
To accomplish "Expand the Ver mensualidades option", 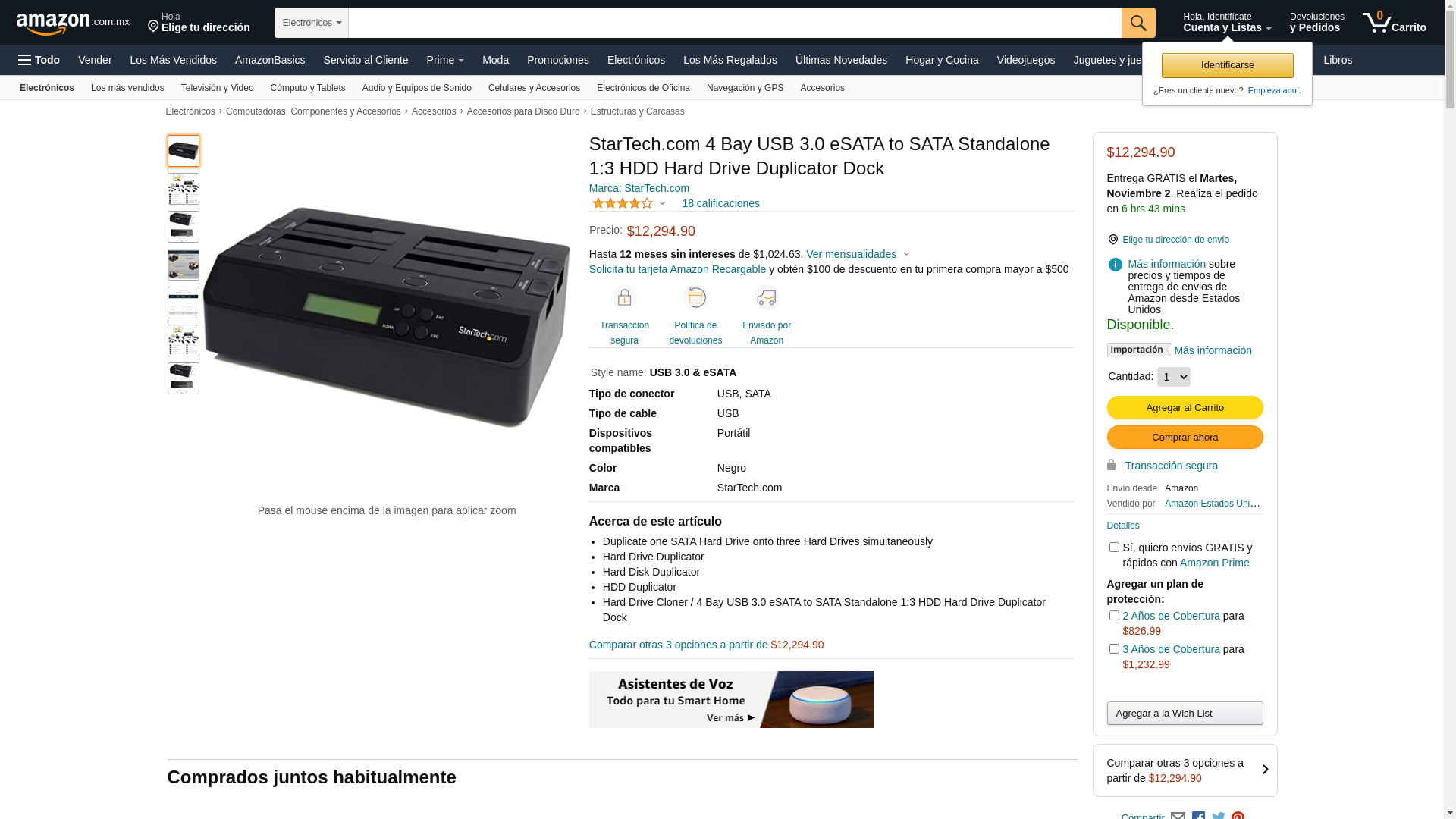I will coord(858,254).
